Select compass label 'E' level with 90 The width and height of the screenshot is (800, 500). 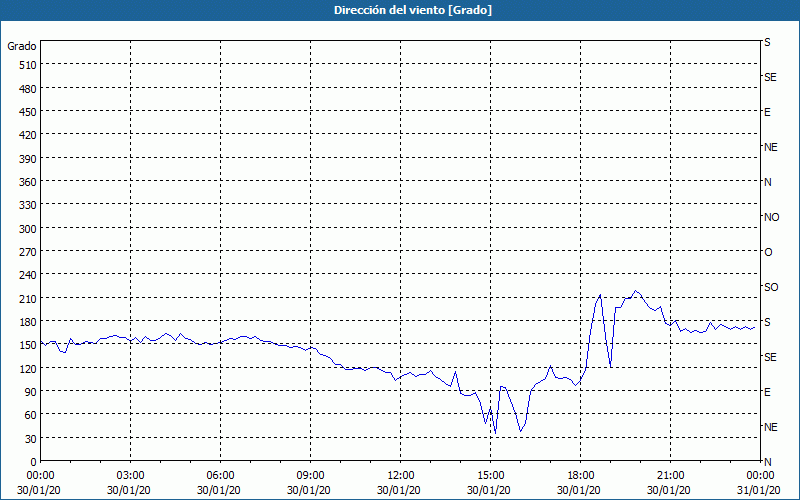[767, 392]
